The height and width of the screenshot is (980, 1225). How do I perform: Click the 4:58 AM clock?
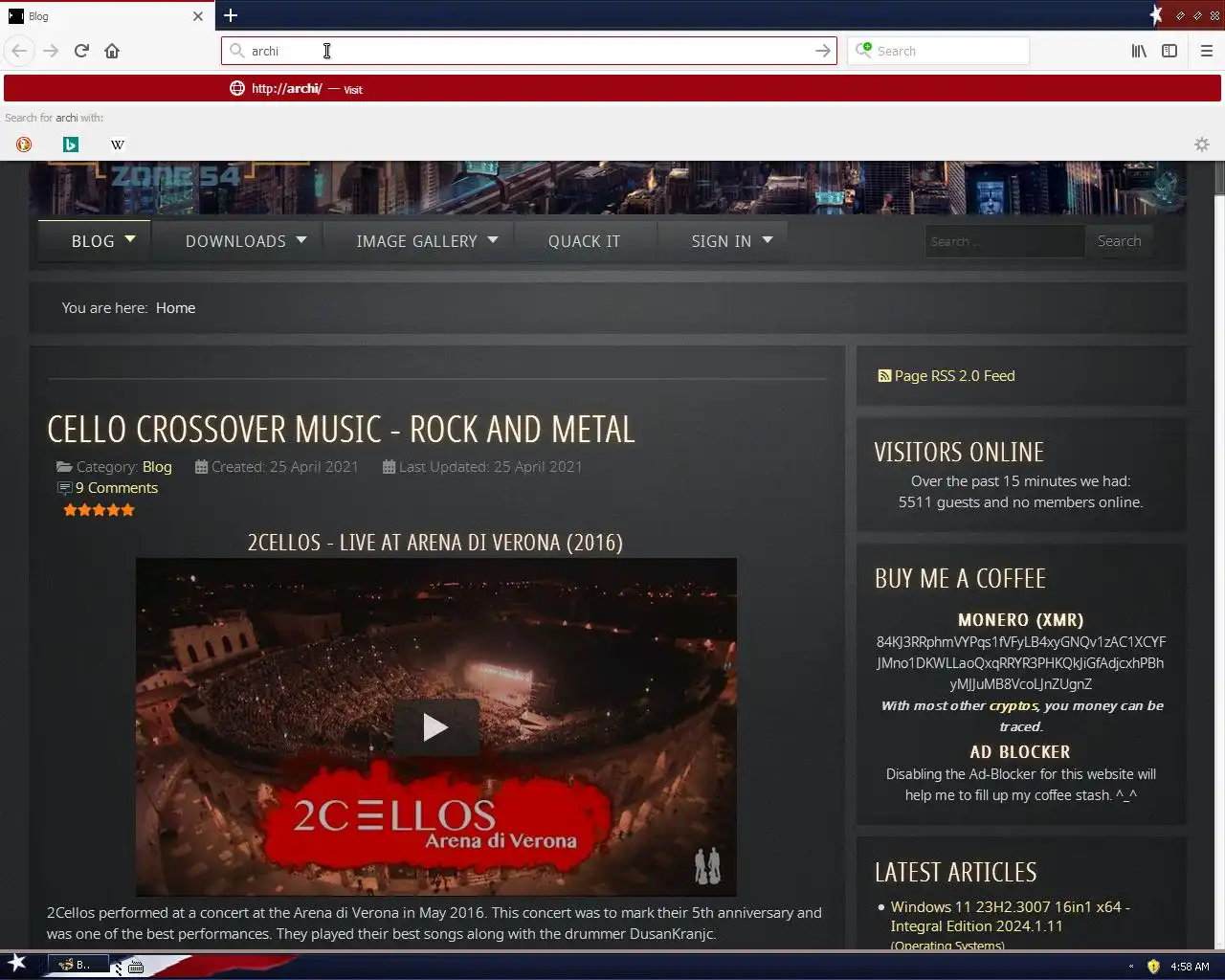pyautogui.click(x=1190, y=967)
